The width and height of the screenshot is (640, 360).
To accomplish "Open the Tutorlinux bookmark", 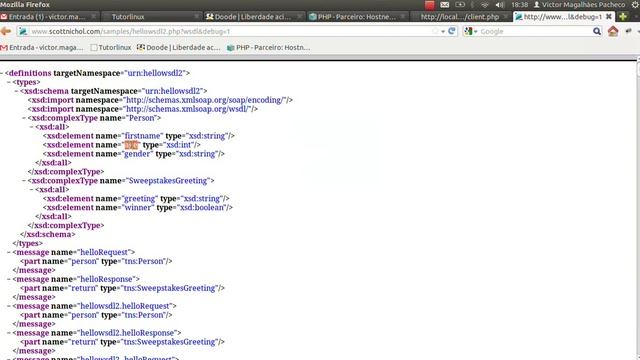I will [111, 47].
